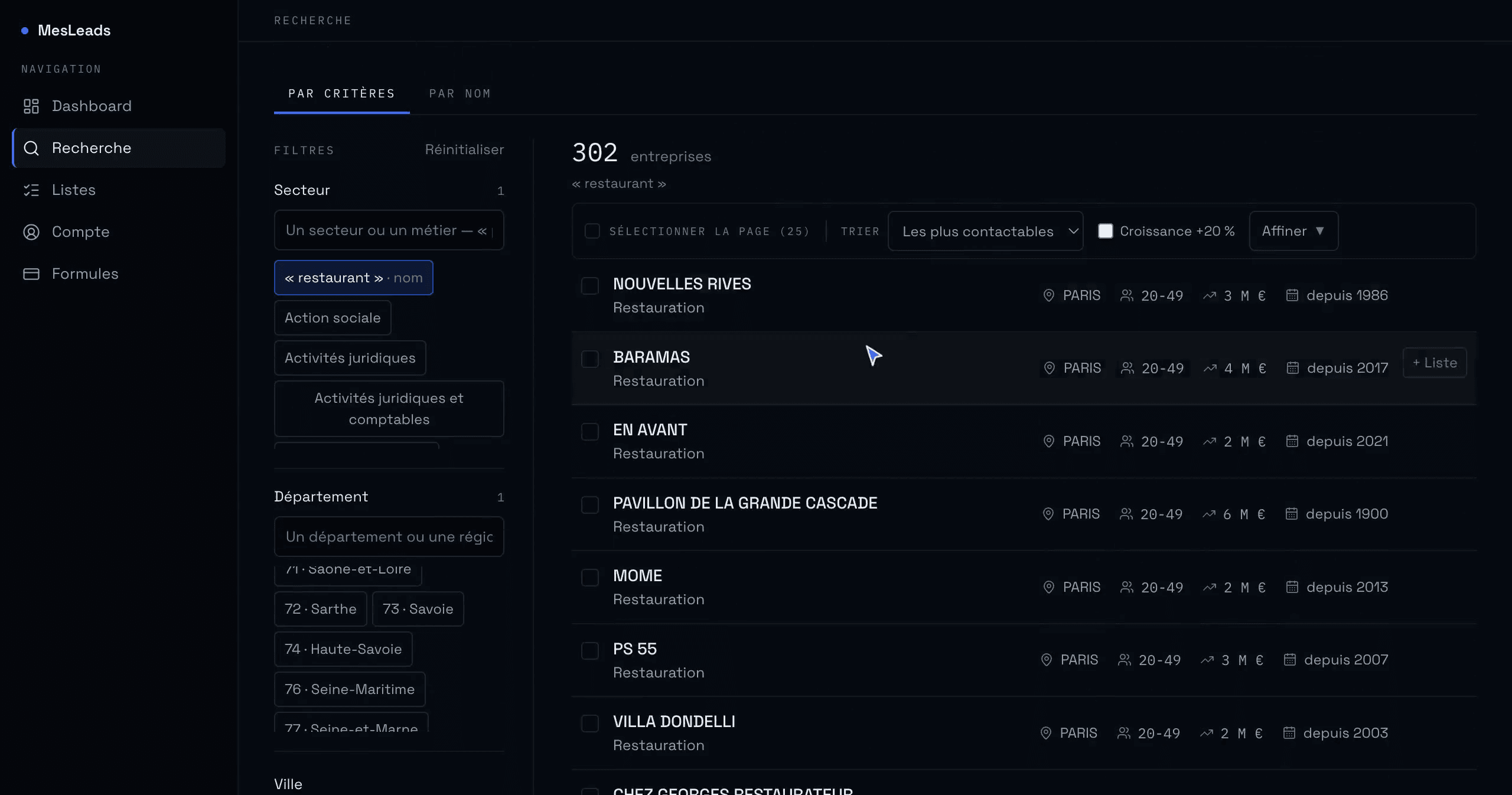This screenshot has height=795, width=1512.
Task: Select the Activités juridiques sector chip
Action: (x=350, y=358)
